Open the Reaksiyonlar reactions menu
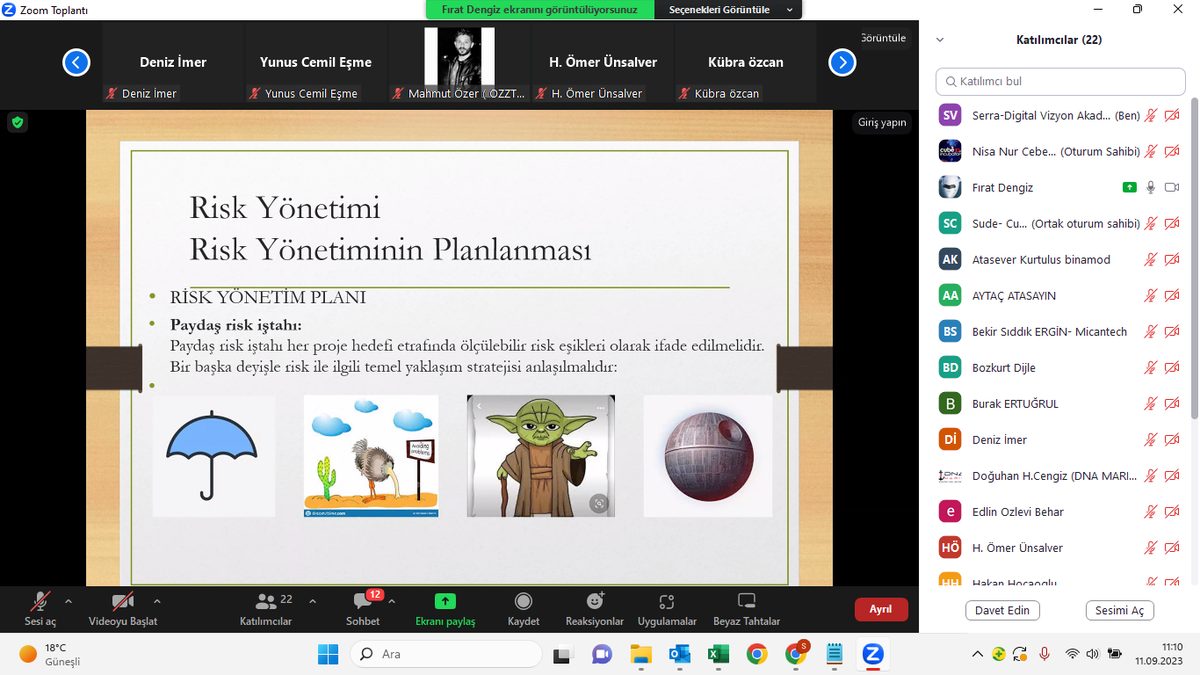The height and width of the screenshot is (675, 1200). click(594, 608)
